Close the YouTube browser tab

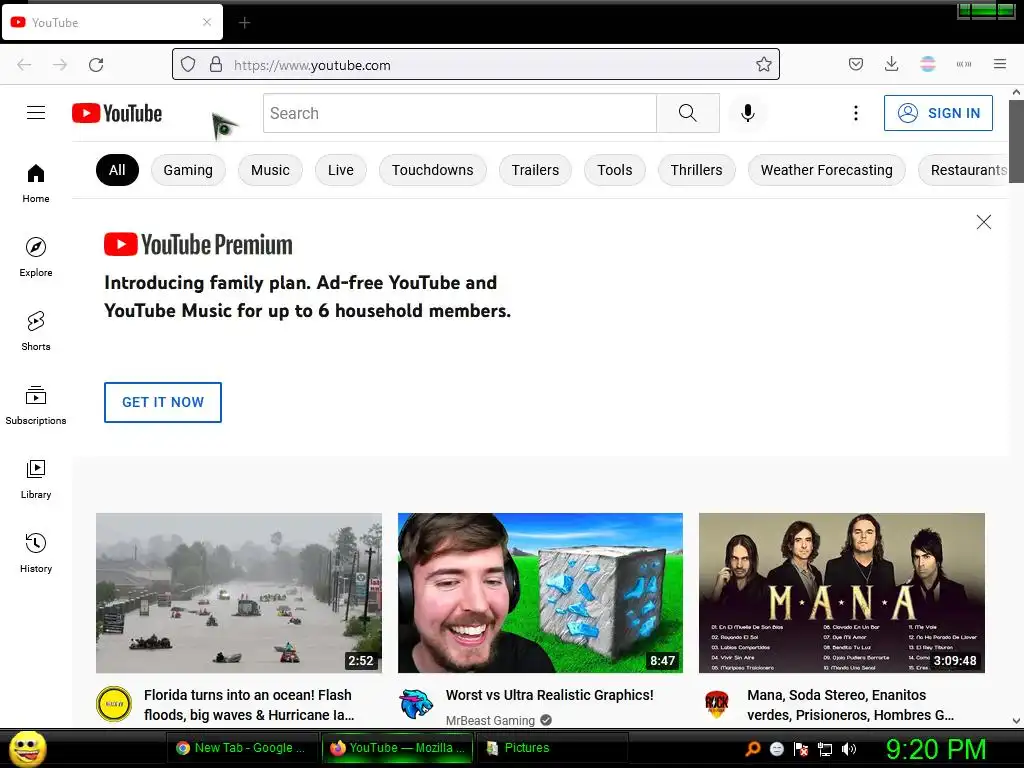tap(207, 22)
